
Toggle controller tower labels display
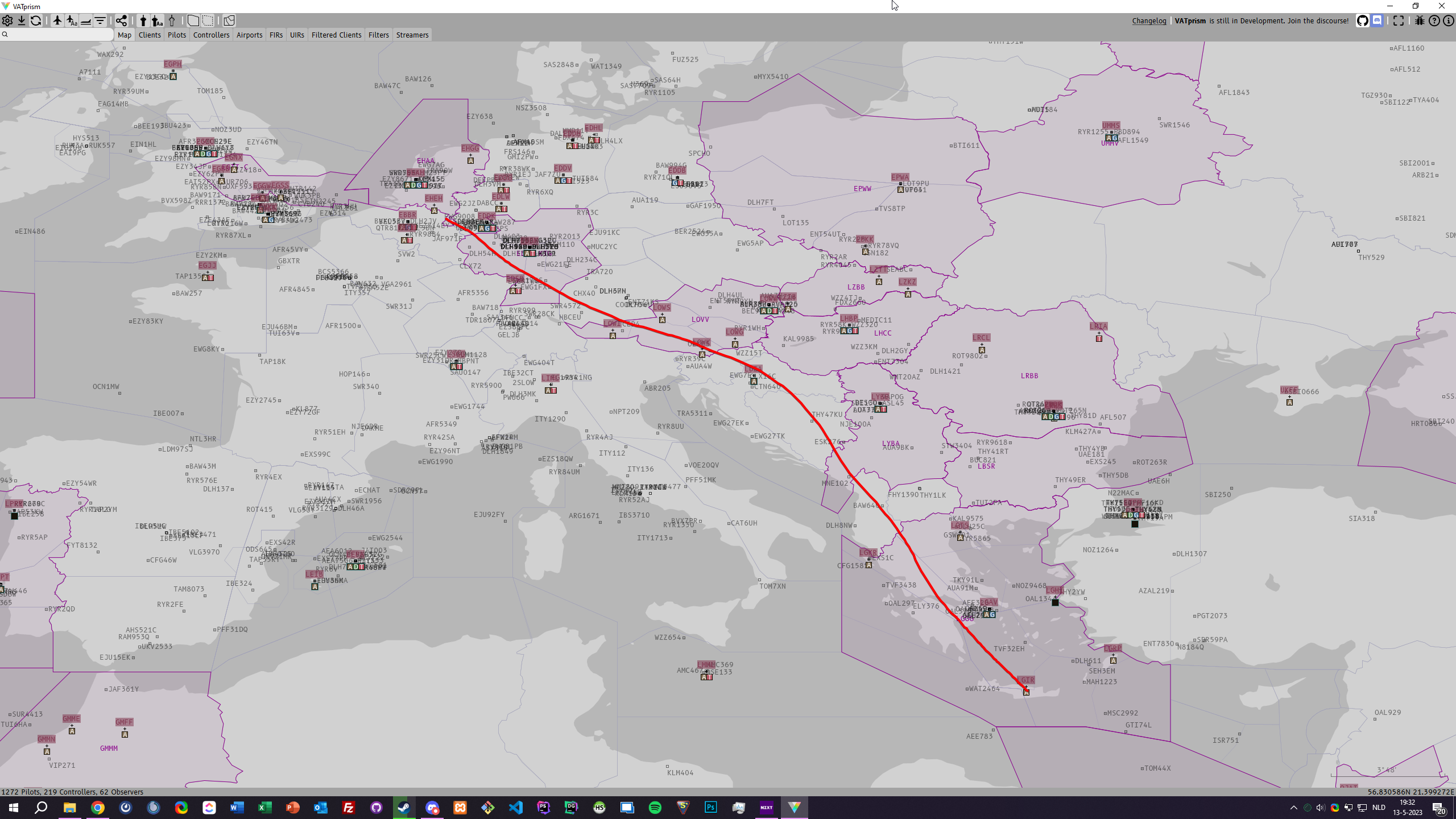157,21
